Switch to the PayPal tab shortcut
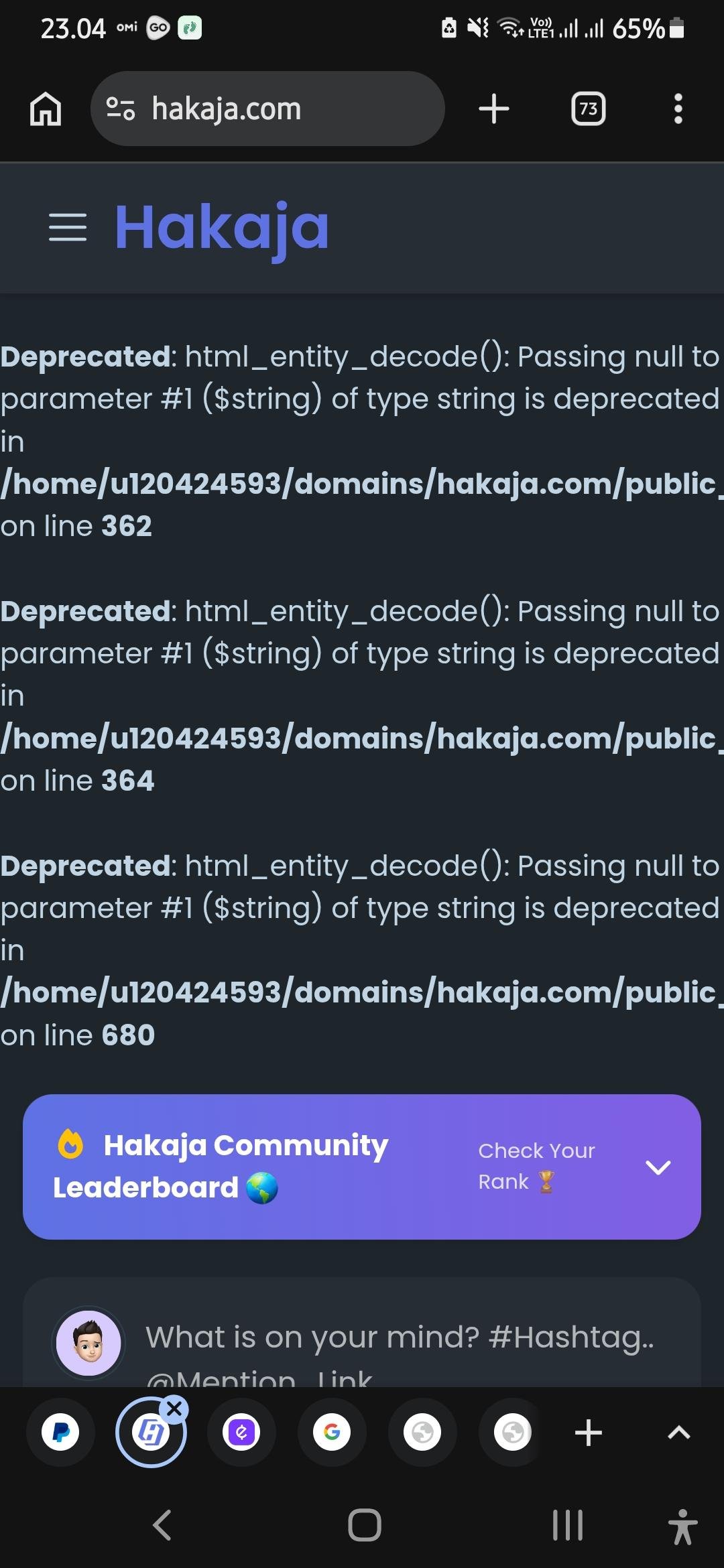The image size is (724, 1568). pos(60,1433)
